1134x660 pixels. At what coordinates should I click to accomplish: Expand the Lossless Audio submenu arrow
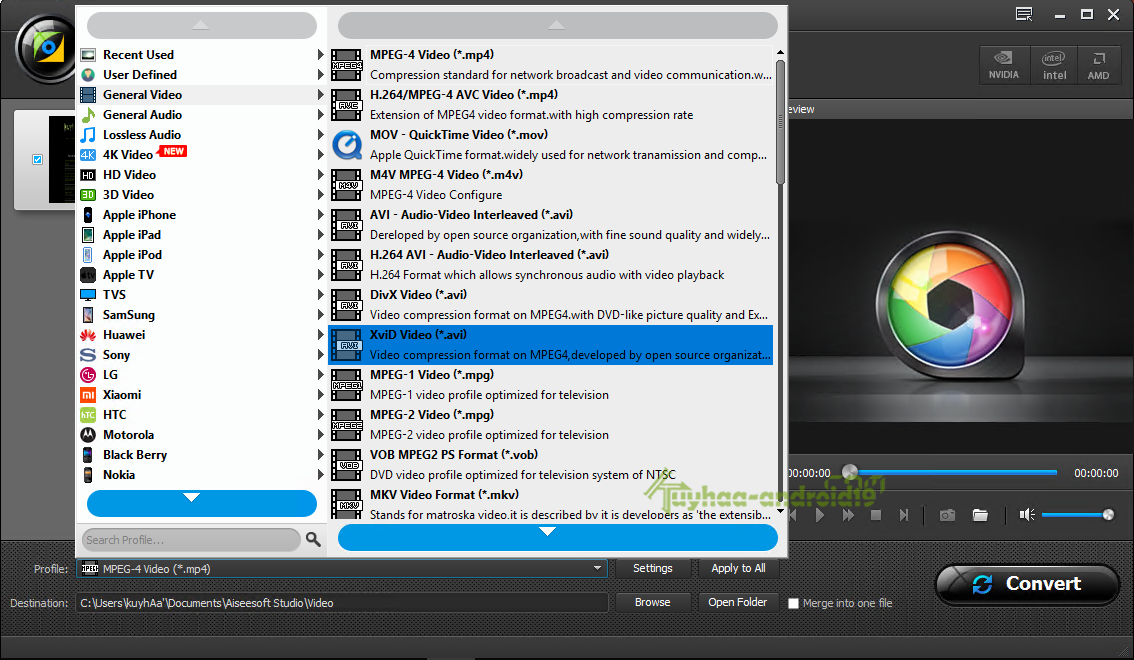(x=320, y=134)
